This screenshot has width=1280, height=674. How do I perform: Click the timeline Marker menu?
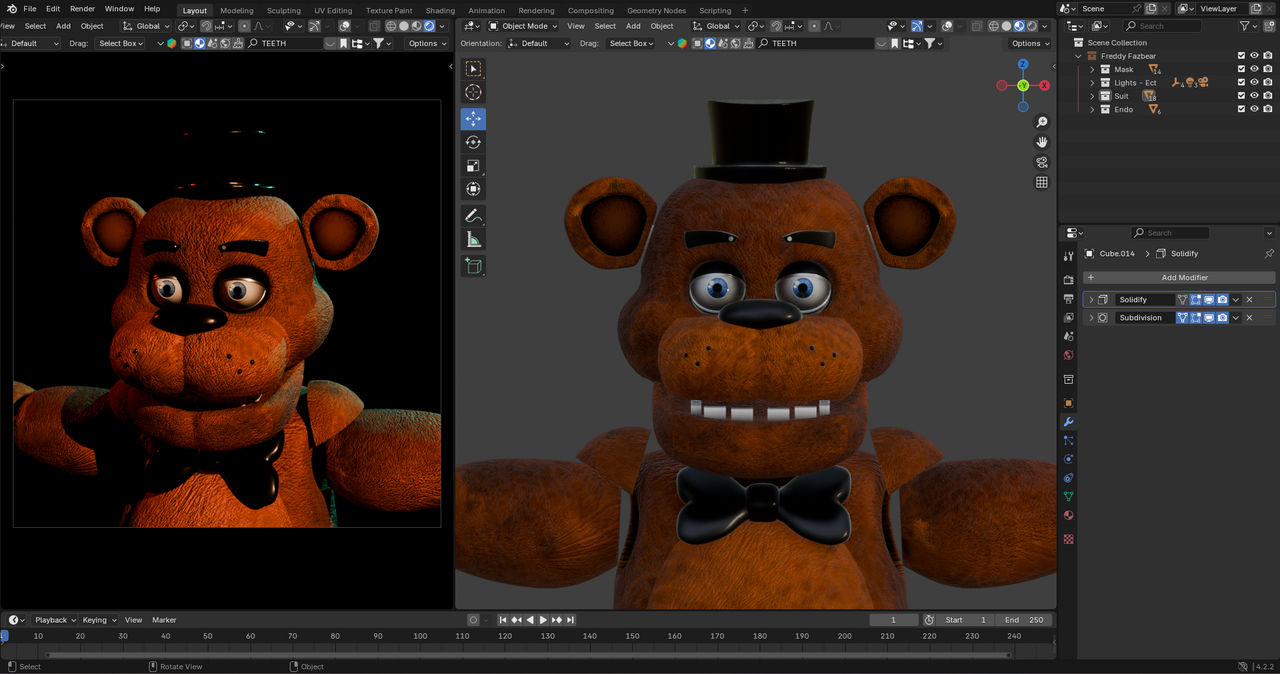164,620
